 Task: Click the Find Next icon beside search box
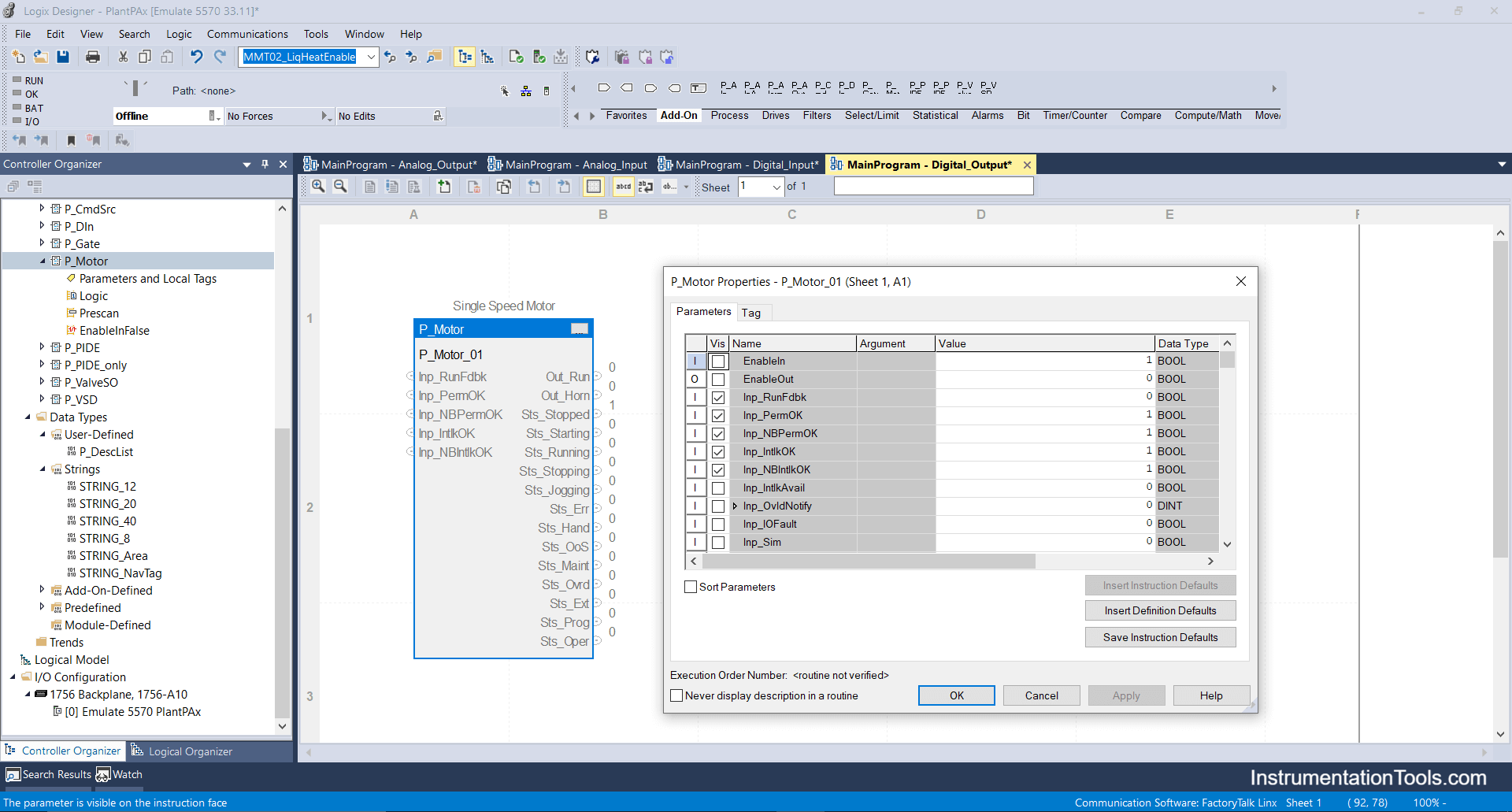(x=411, y=57)
